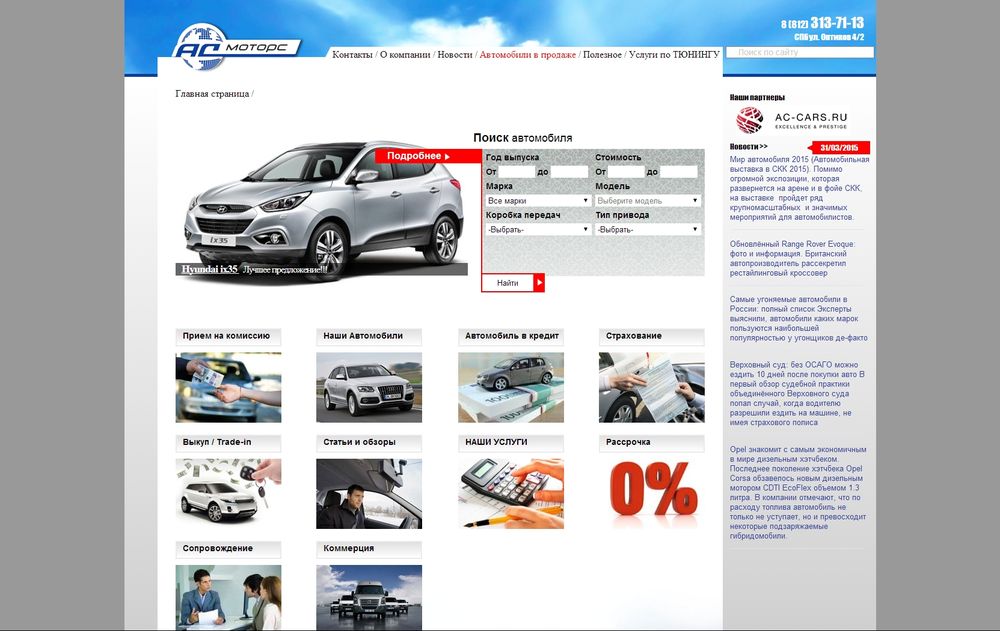Read the Мир автомобиля 2015 news item

tap(799, 188)
